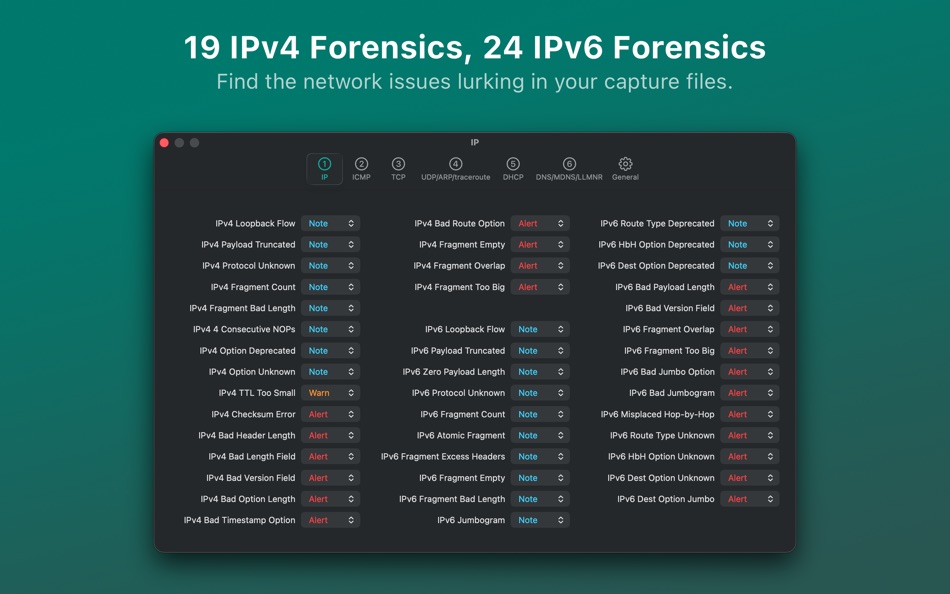The width and height of the screenshot is (950, 594).
Task: Open the IPv6 Bad Version Field dropdown
Action: click(x=750, y=308)
